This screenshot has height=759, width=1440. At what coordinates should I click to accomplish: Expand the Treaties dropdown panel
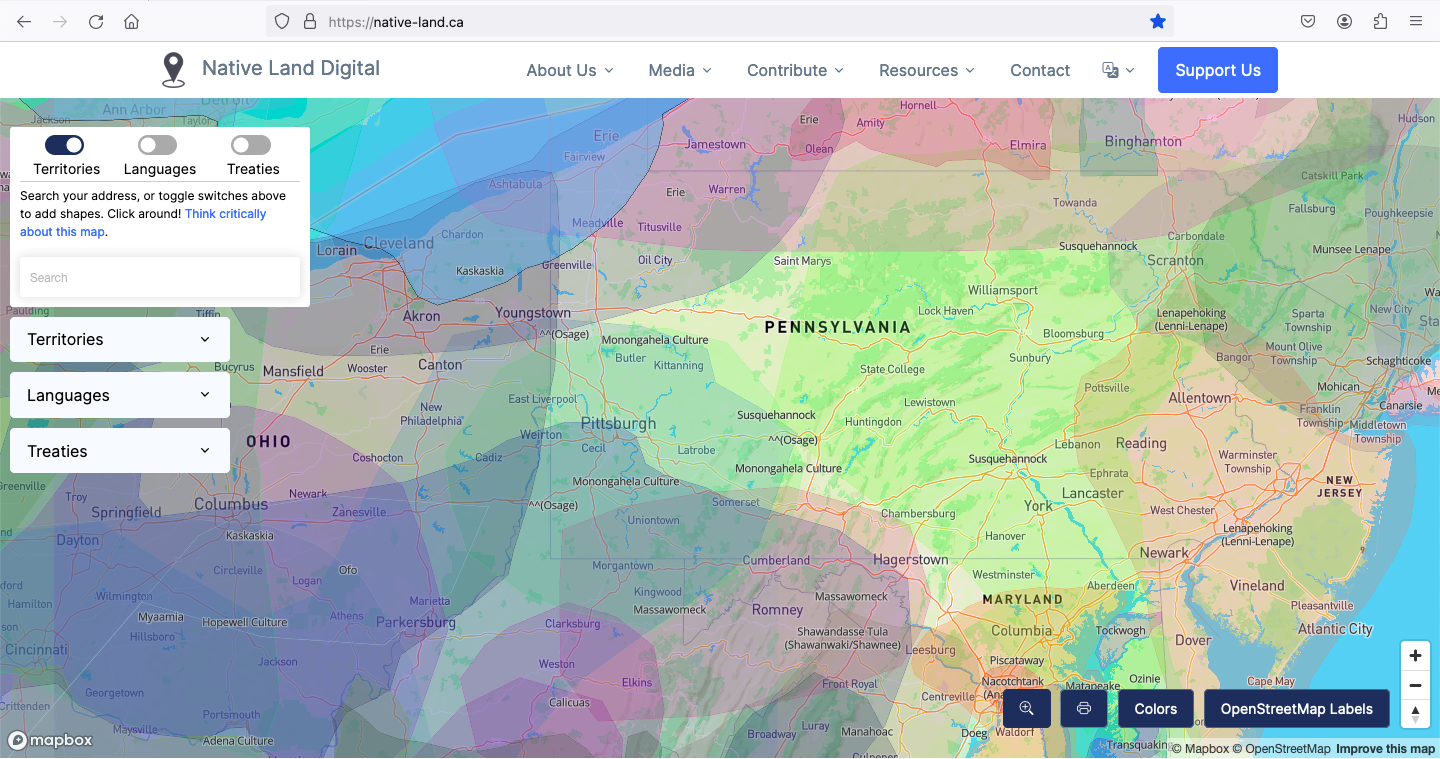pos(120,452)
